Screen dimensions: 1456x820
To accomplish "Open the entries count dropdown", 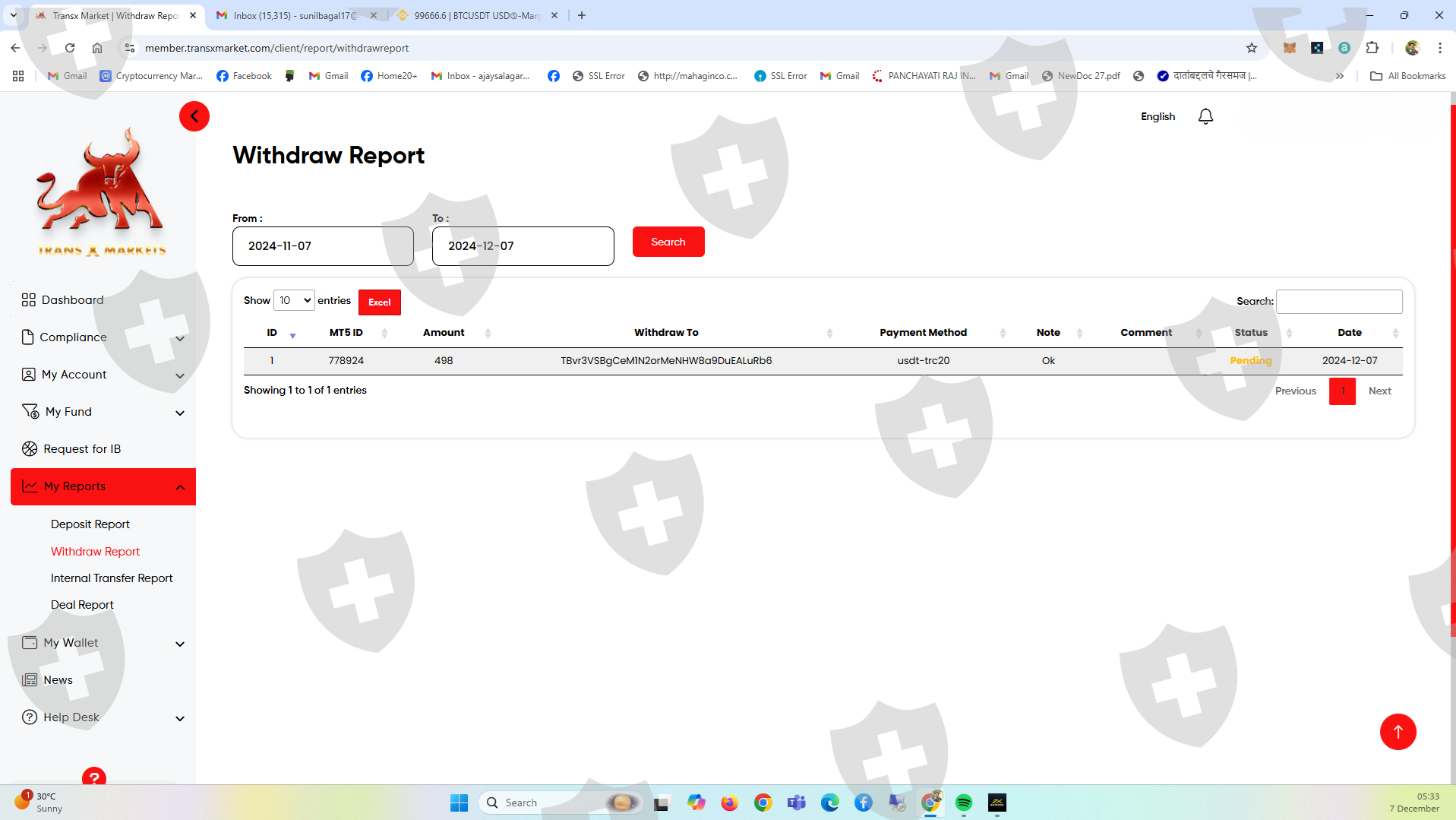I will coord(294,301).
